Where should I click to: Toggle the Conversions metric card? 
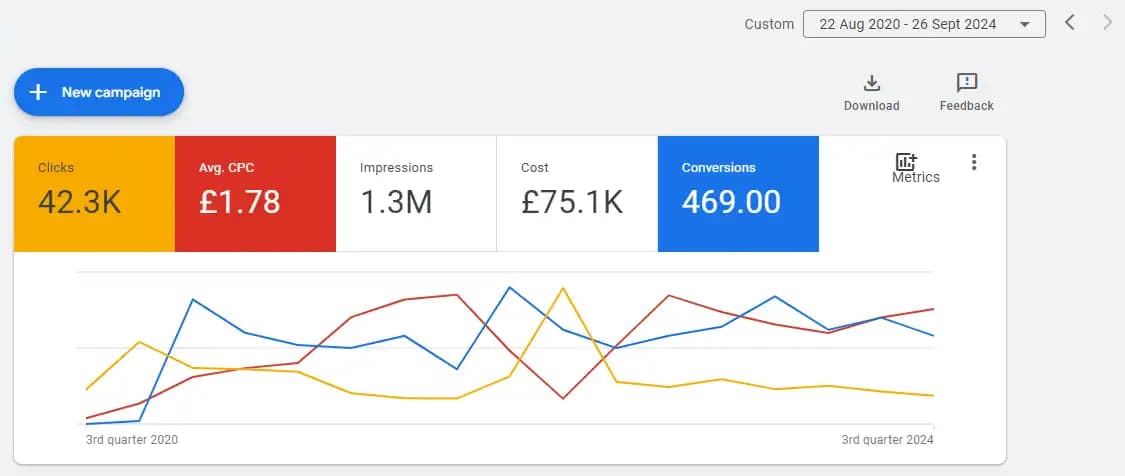coord(738,194)
